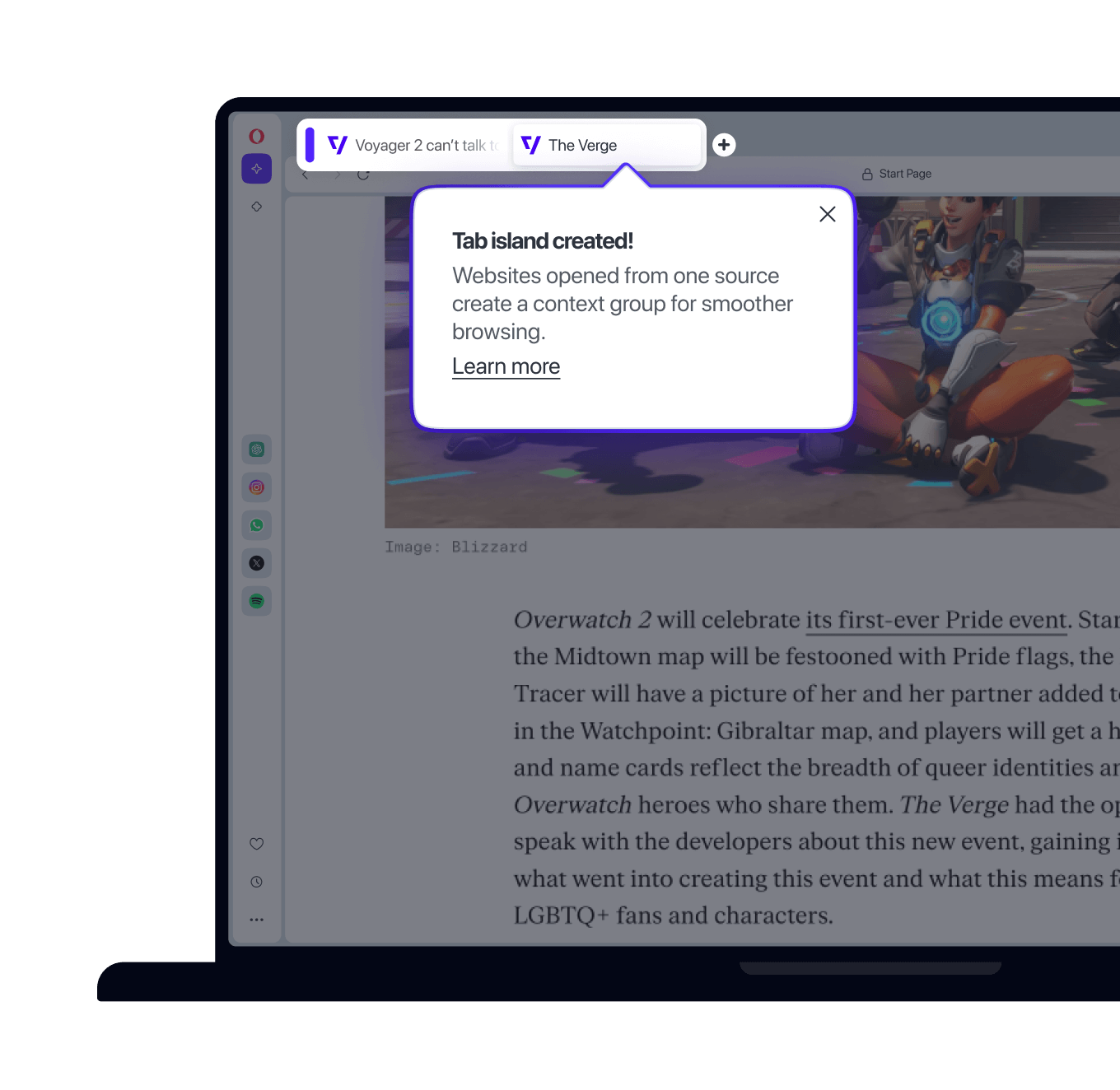Select the workspace diamond icon

point(256,207)
